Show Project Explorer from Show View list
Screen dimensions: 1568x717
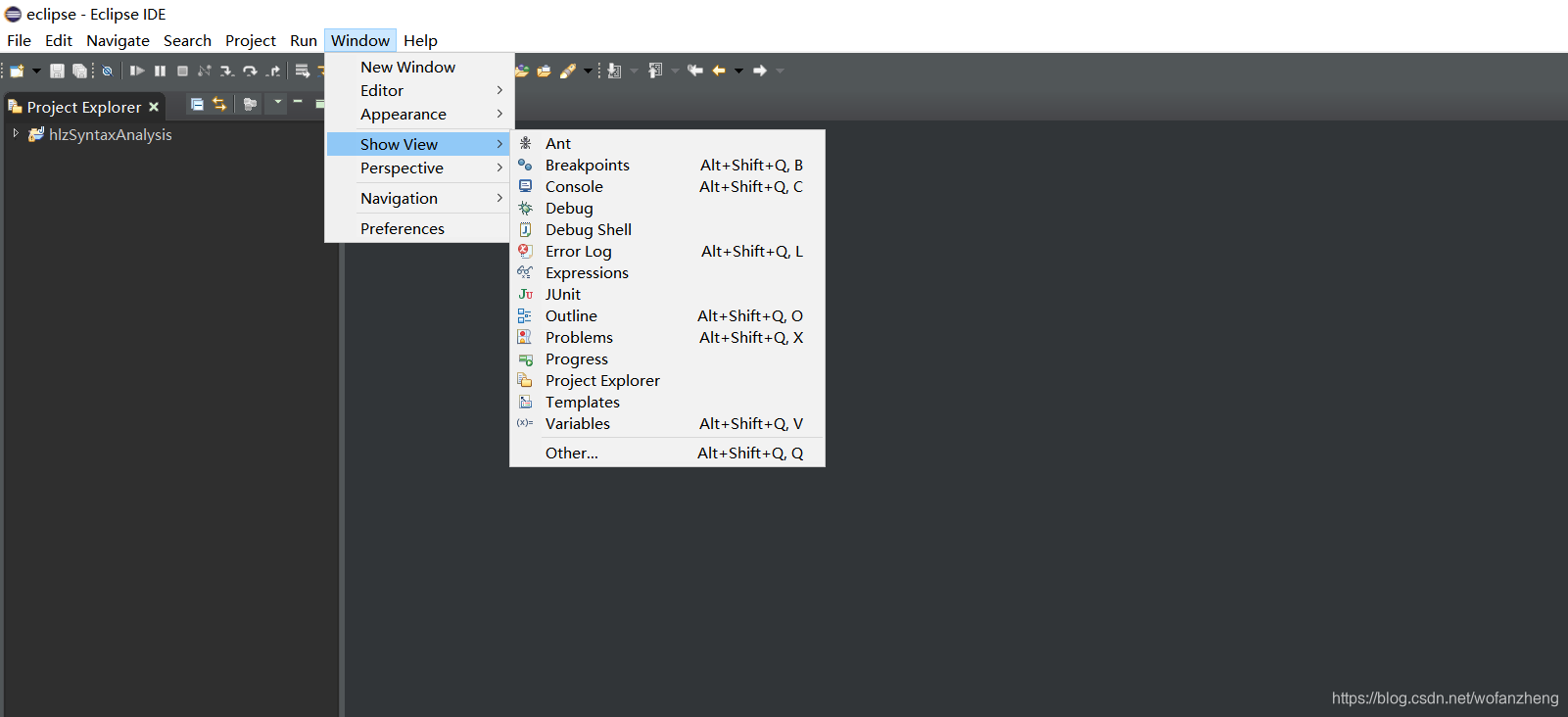667,380
